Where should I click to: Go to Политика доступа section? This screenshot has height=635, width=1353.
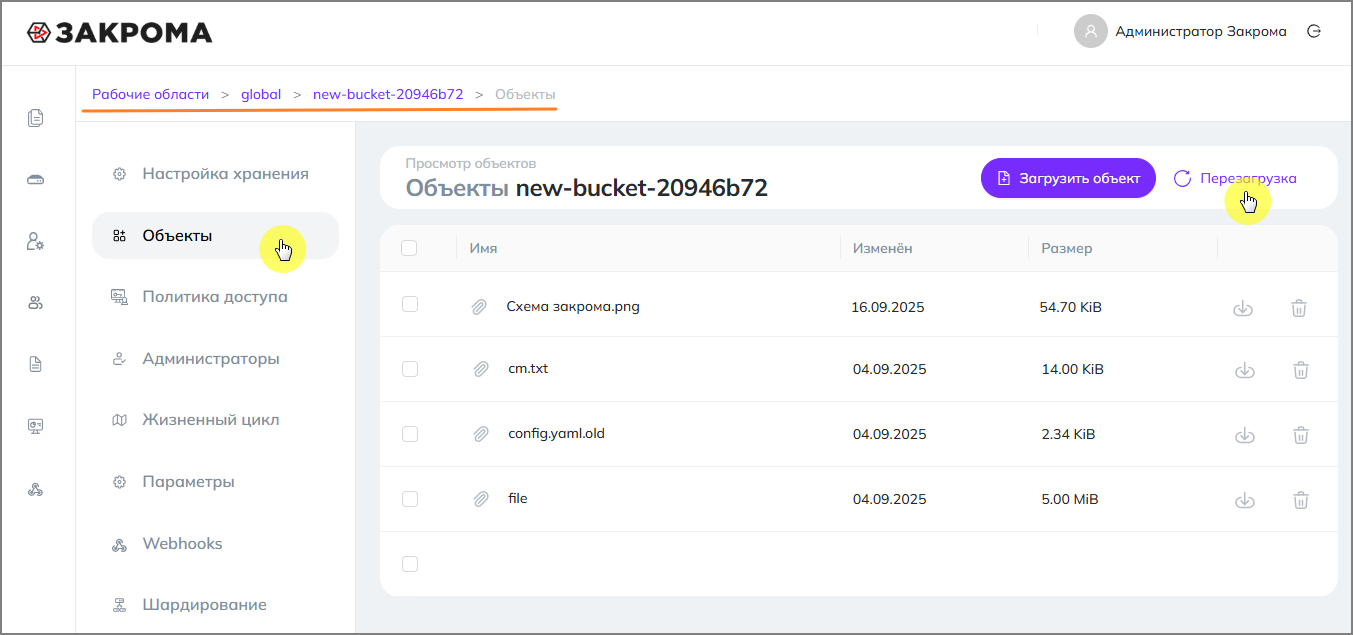[x=214, y=297]
